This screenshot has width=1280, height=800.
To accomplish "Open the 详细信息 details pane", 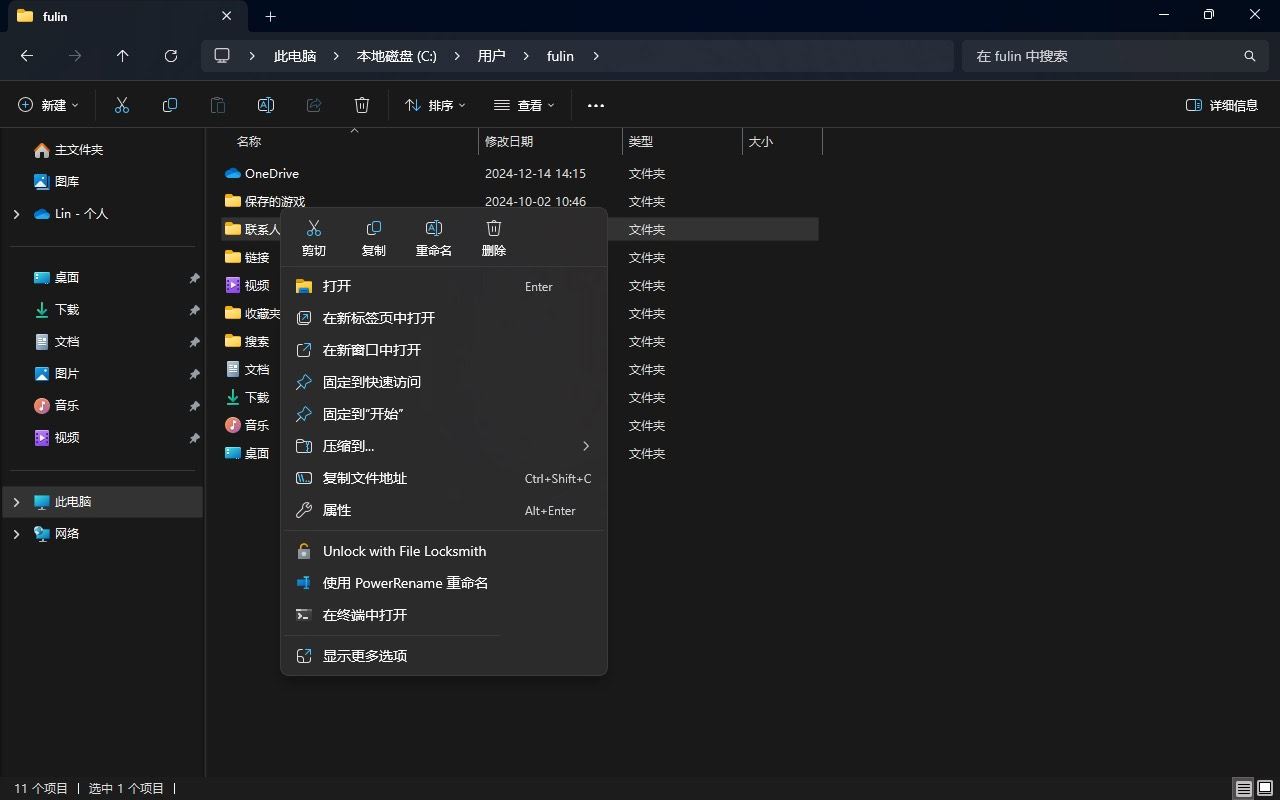I will point(1221,105).
